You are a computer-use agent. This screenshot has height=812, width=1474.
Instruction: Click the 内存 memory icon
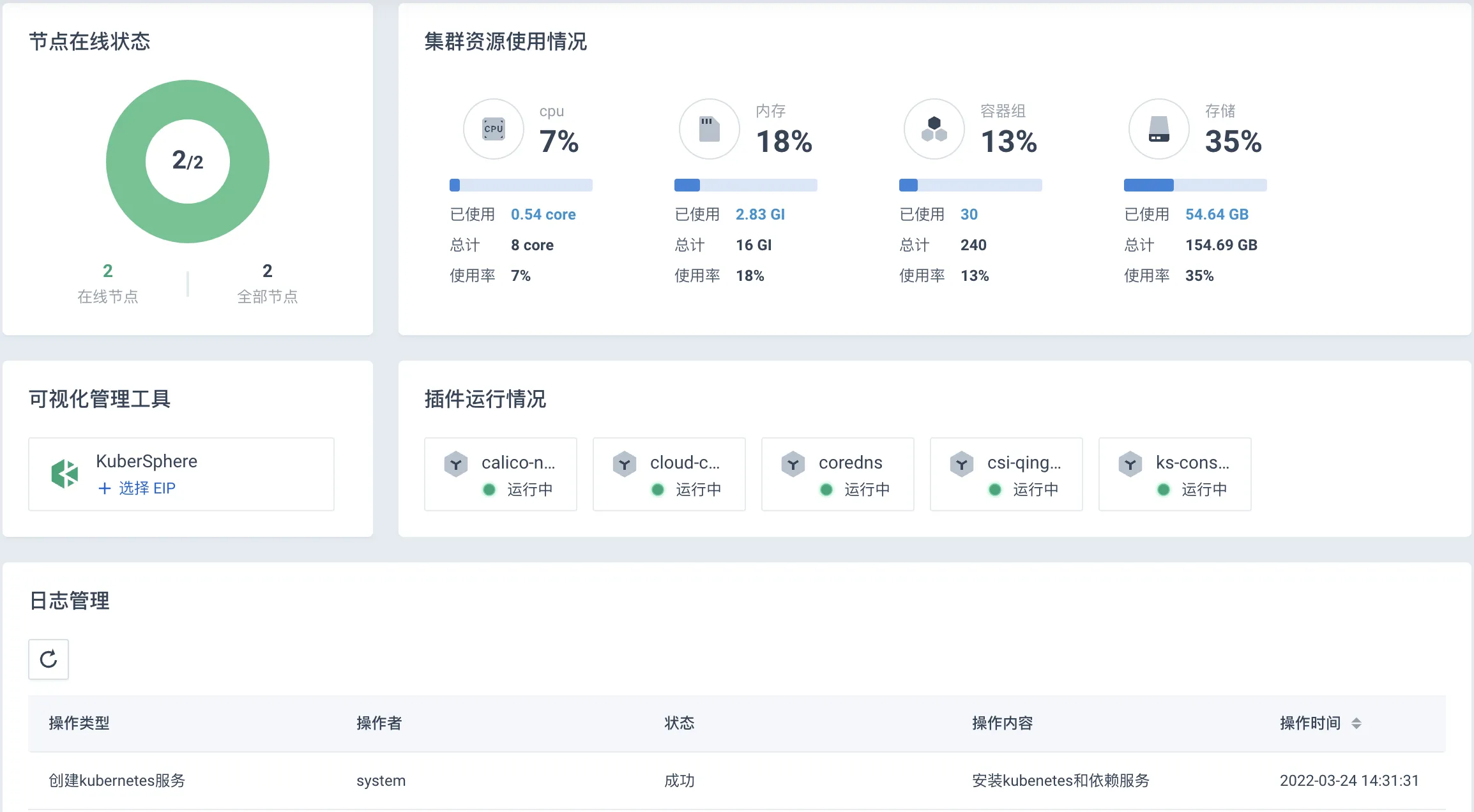pyautogui.click(x=709, y=129)
